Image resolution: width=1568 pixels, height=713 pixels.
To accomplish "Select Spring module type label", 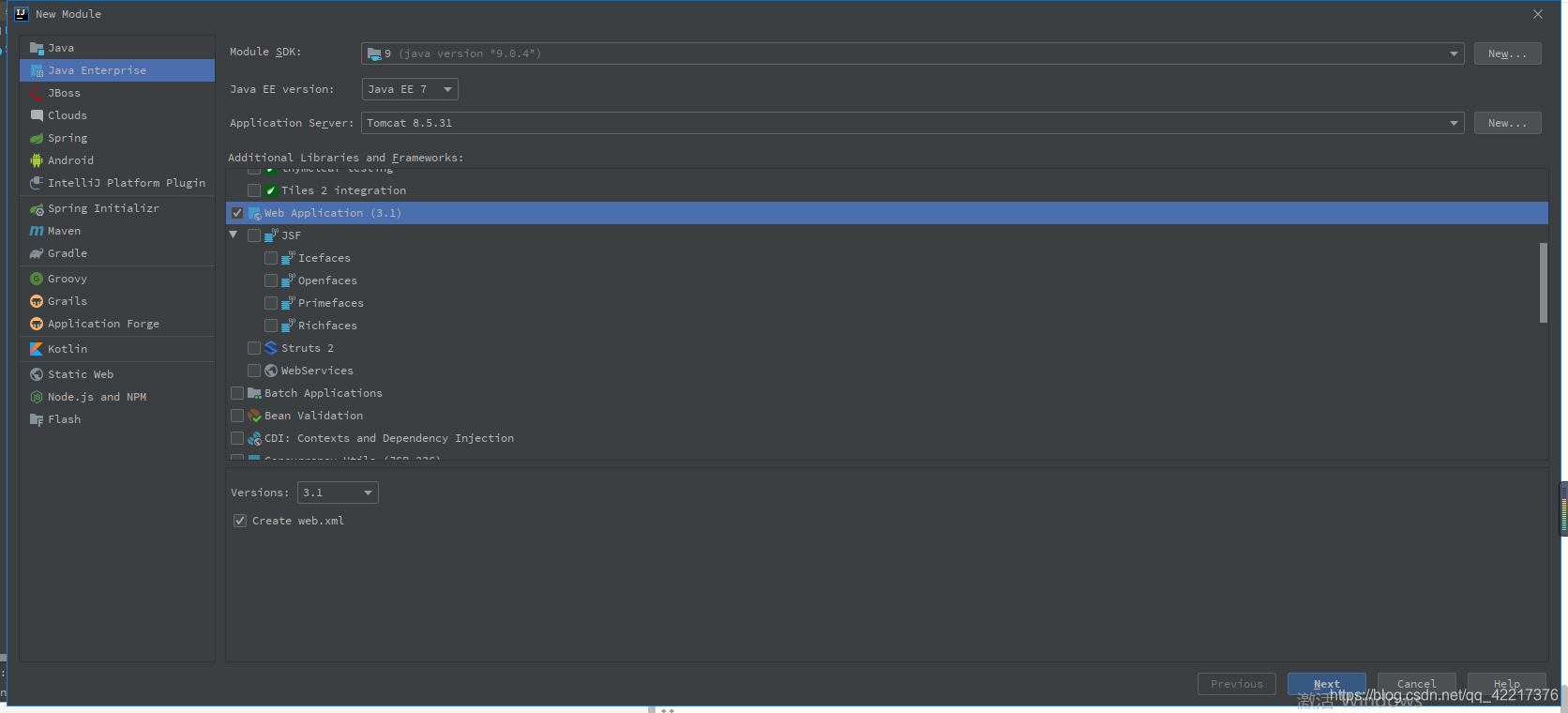I will 68,138.
